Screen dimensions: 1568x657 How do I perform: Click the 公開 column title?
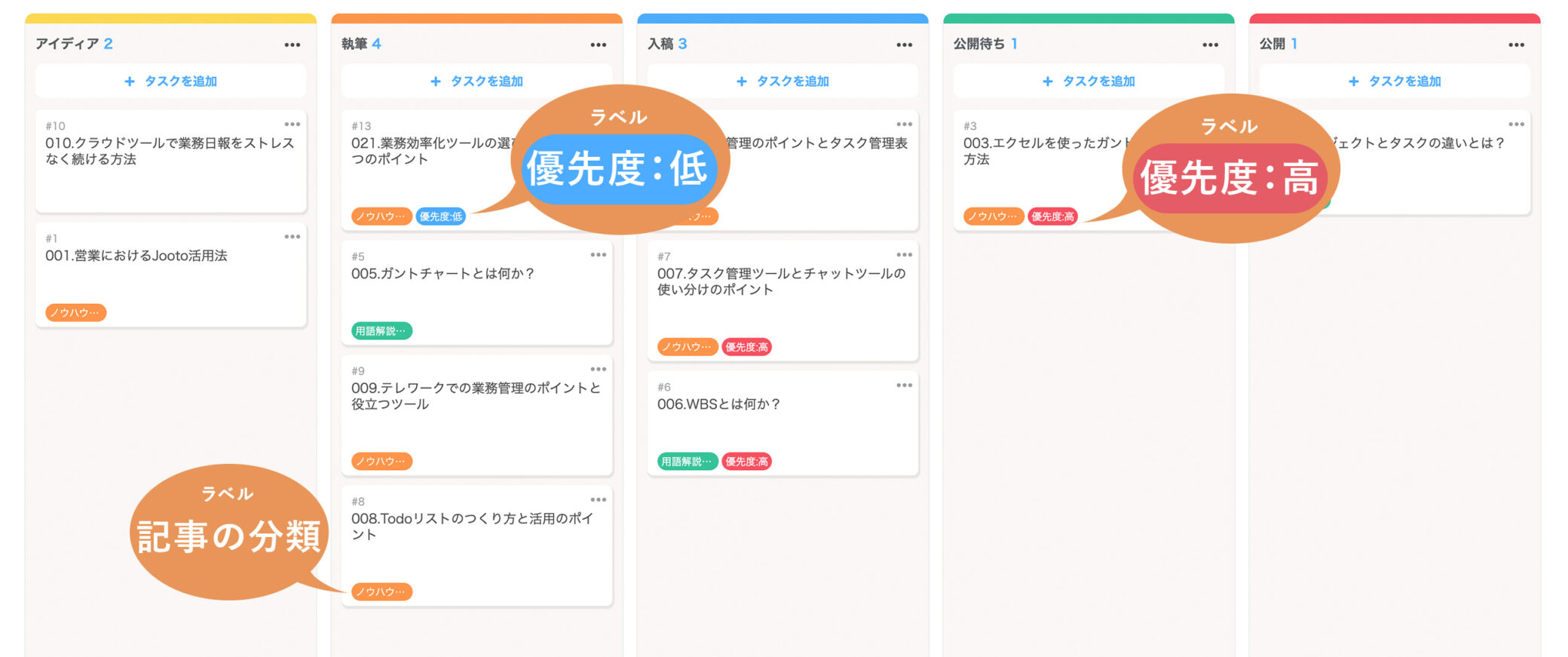pyautogui.click(x=1272, y=44)
